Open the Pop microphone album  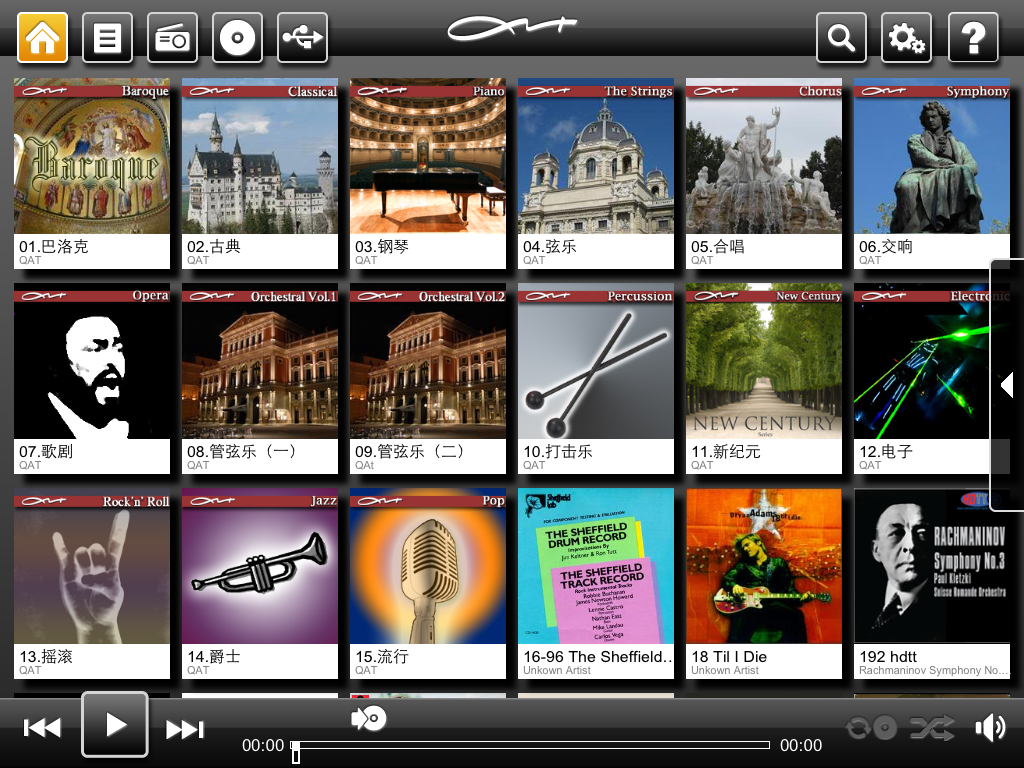click(x=428, y=566)
